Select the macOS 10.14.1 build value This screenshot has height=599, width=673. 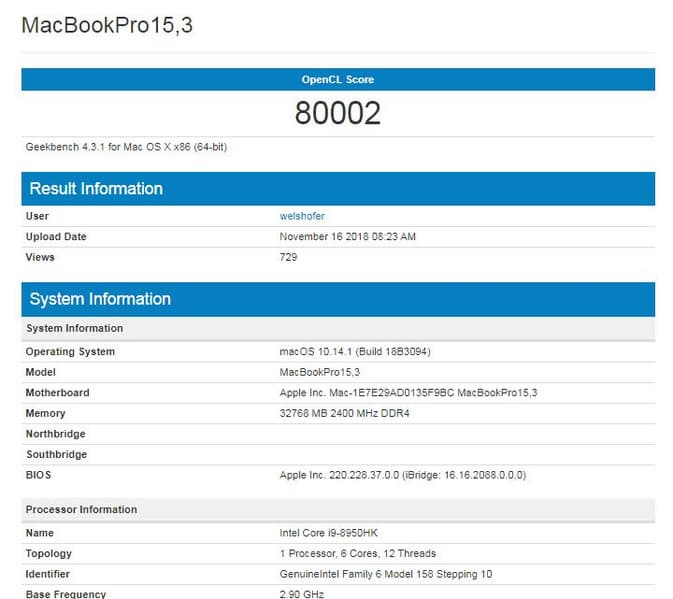(355, 351)
